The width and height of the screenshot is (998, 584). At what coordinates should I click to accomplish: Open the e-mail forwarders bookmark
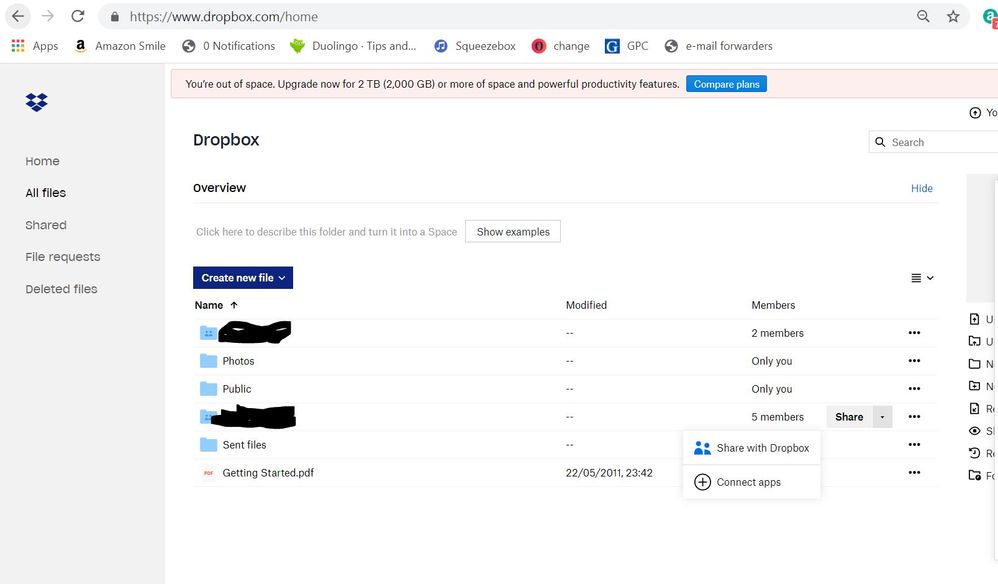point(719,46)
